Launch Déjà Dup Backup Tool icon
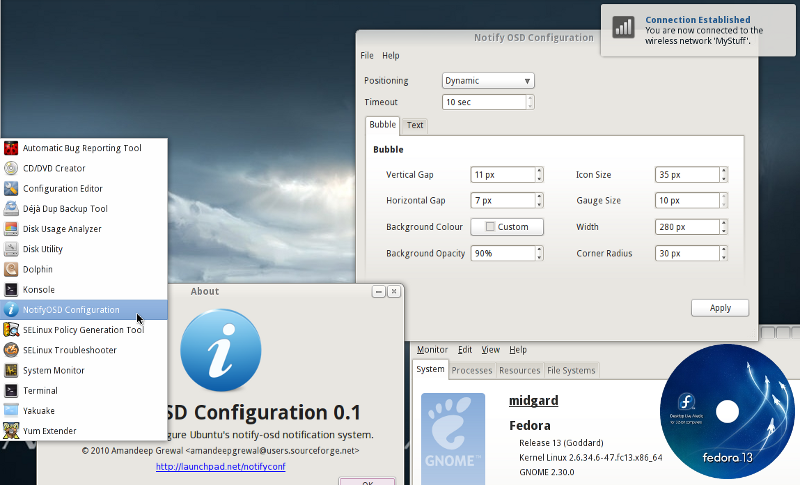The height and width of the screenshot is (485, 800). coord(11,209)
